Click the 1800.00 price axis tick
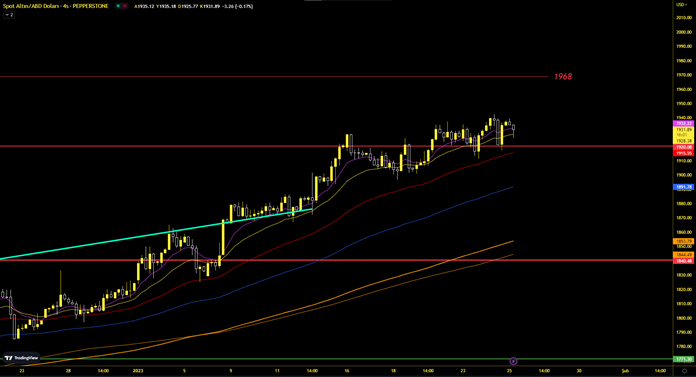 tap(684, 318)
